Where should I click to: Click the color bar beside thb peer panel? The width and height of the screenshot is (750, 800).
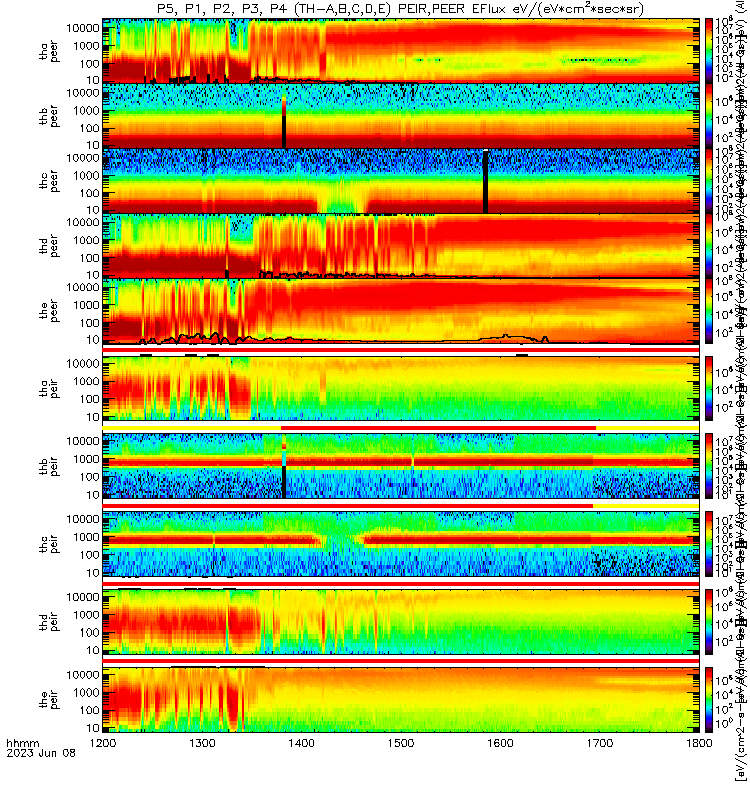709,116
